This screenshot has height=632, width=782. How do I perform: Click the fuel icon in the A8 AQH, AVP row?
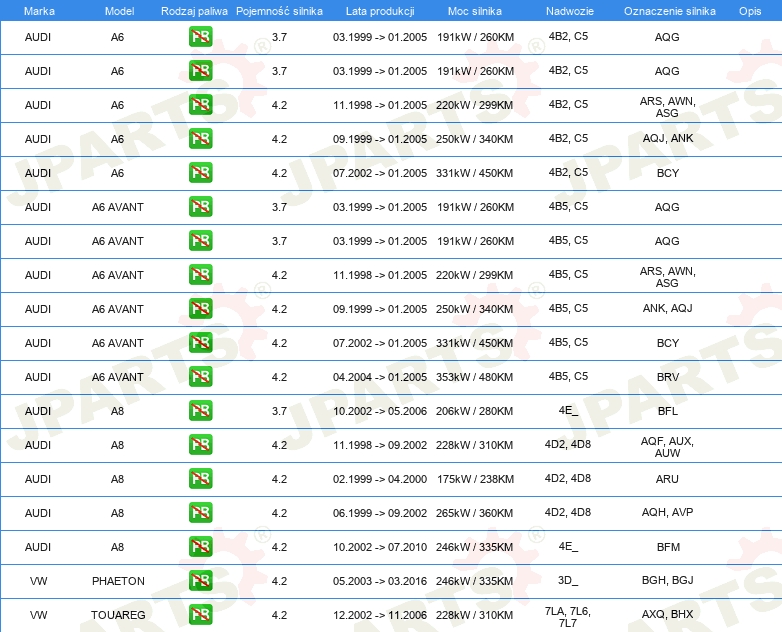tap(200, 513)
